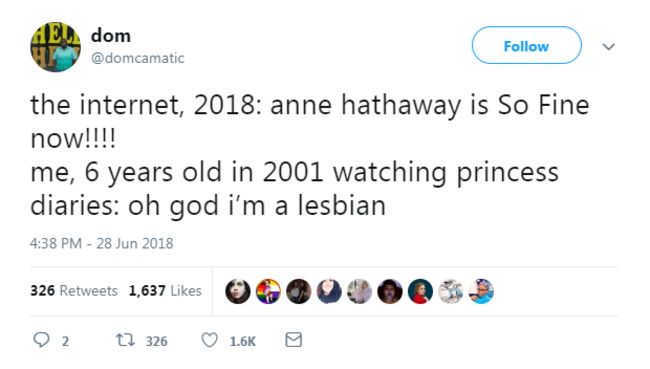View the 1,637 Likes list
This screenshot has height=369, width=650.
click(x=165, y=291)
